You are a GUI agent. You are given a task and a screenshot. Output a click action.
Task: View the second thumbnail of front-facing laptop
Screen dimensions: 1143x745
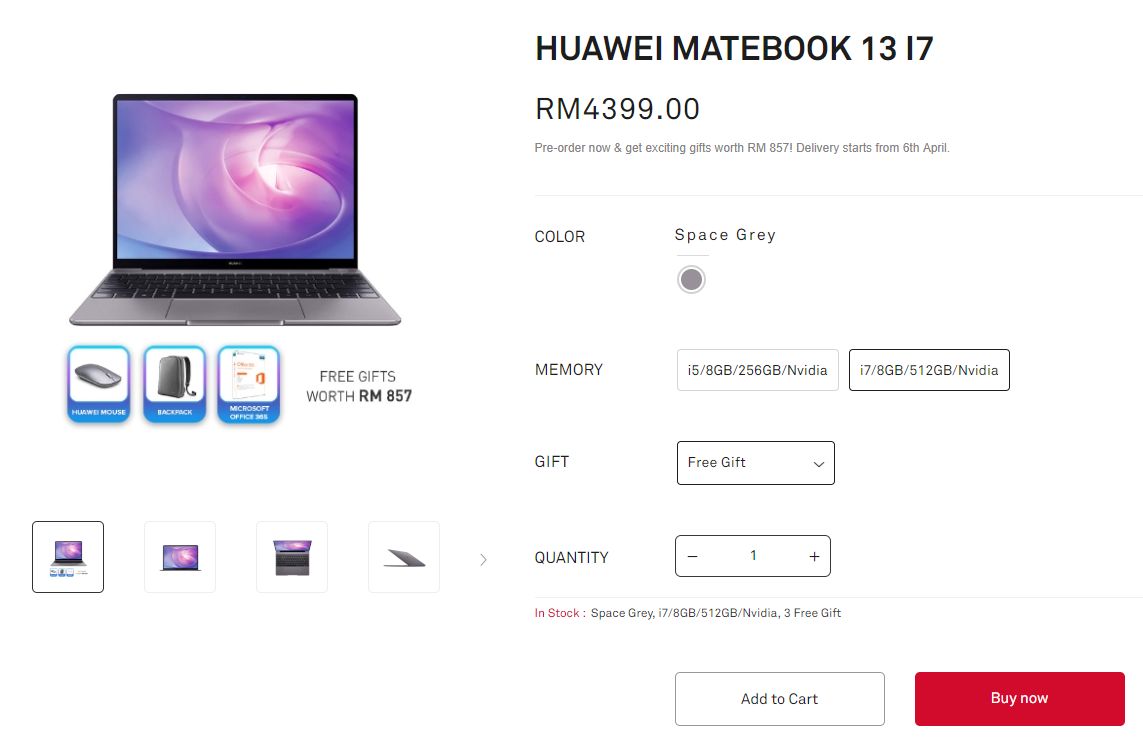(179, 557)
